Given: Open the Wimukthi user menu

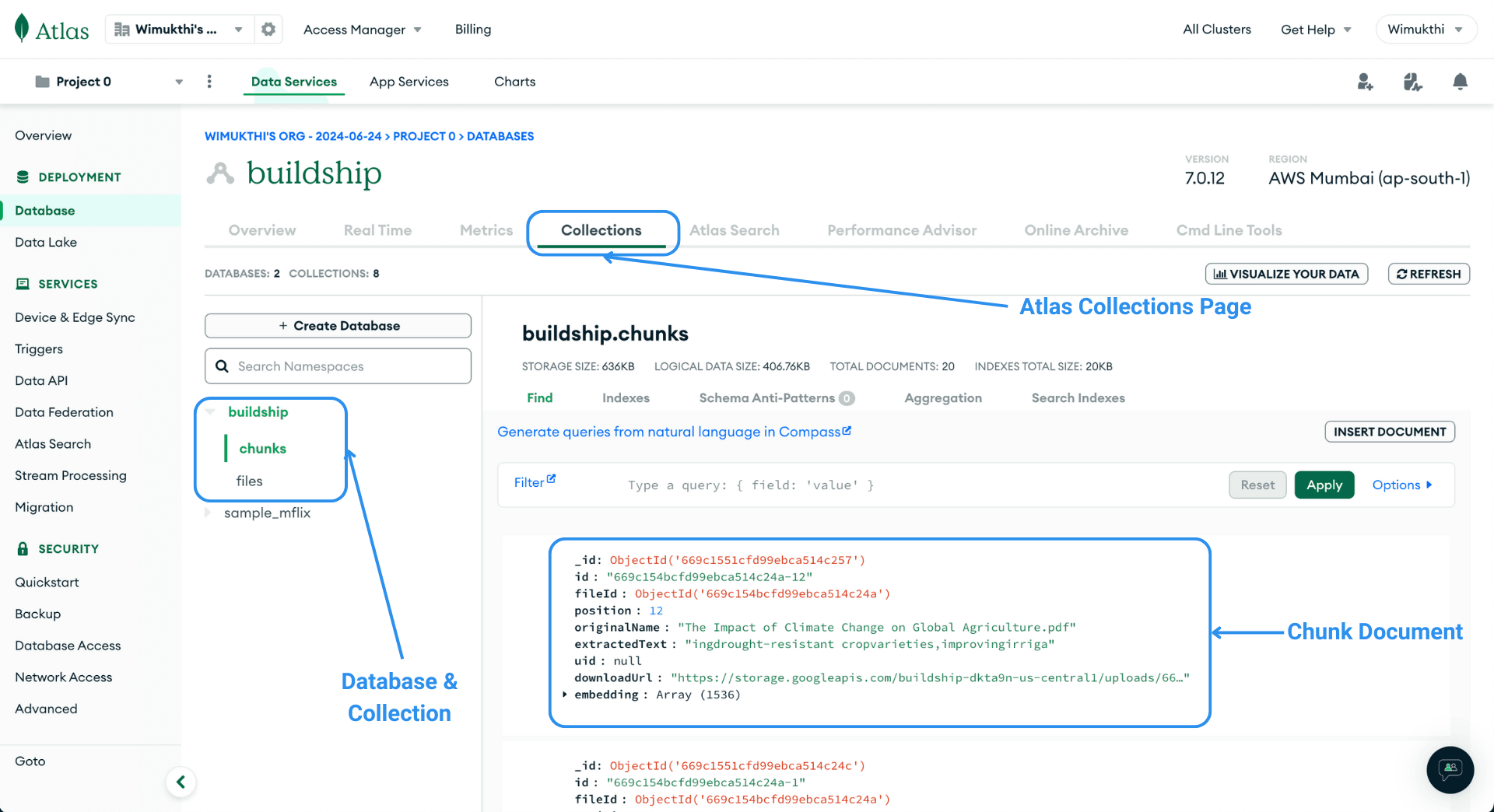Looking at the screenshot, I should coord(1426,30).
